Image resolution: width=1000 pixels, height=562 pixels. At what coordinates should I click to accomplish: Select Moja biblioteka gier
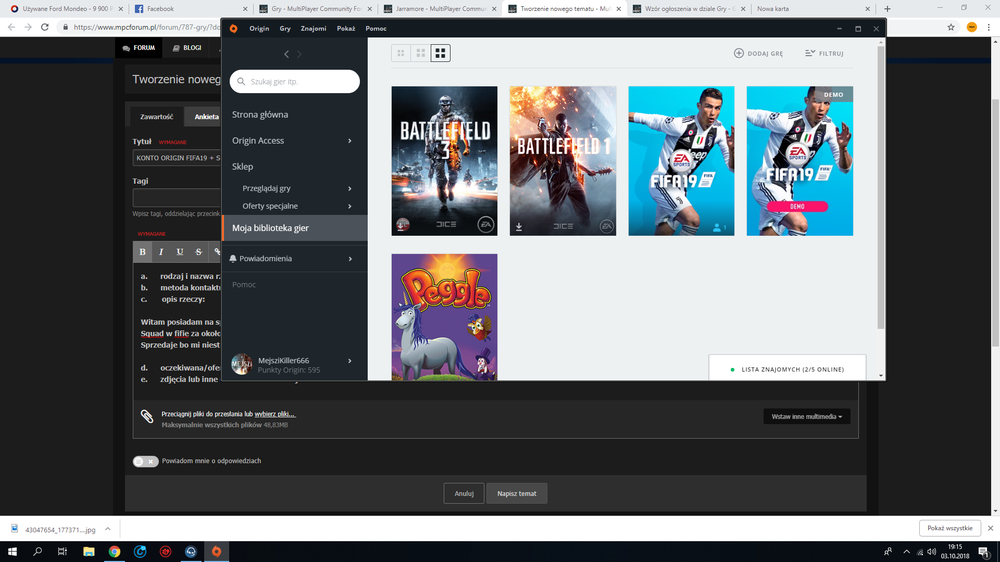tap(294, 228)
